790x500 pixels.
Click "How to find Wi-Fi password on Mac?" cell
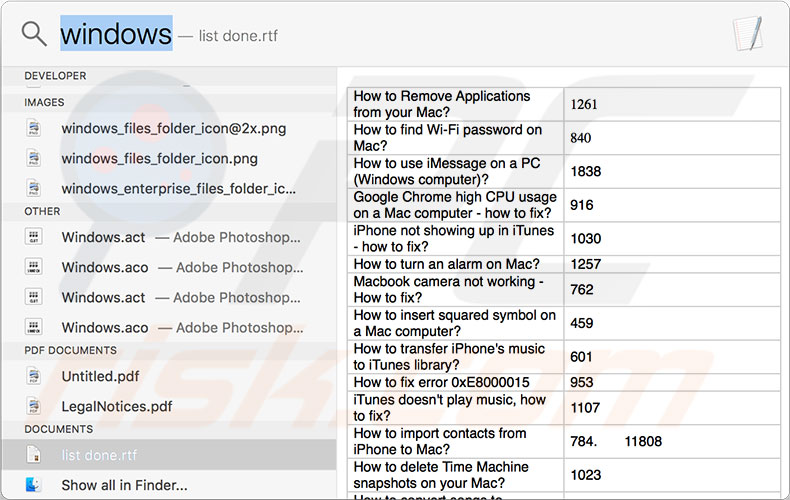pyautogui.click(x=455, y=138)
